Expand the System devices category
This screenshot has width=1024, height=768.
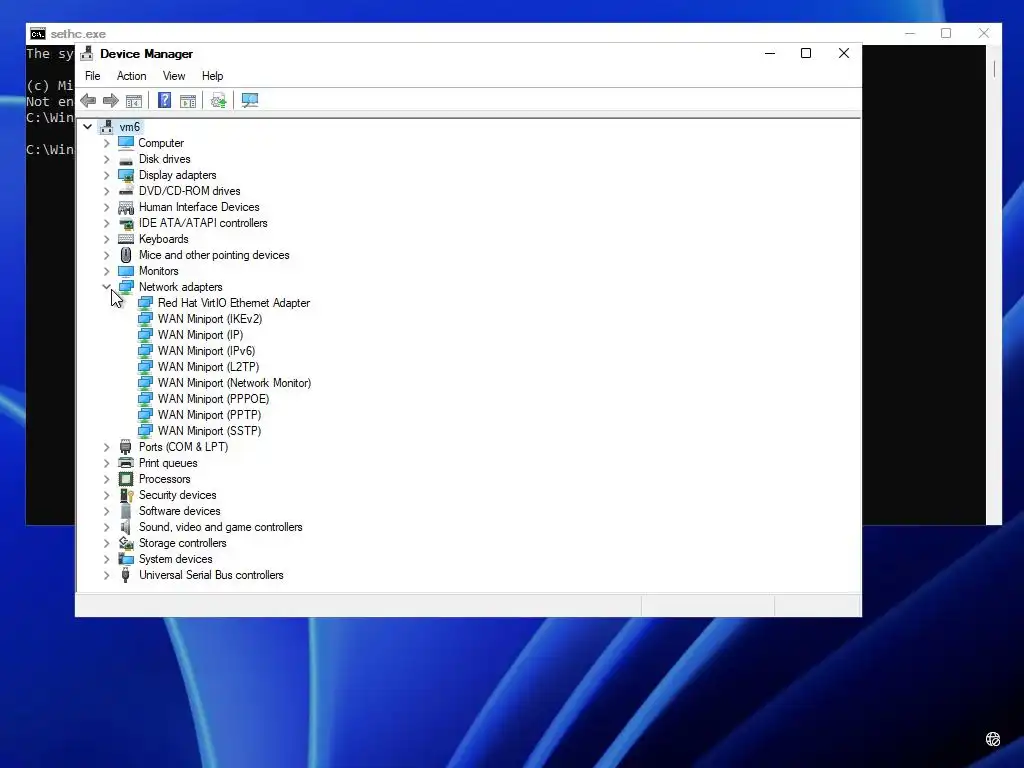pos(106,559)
